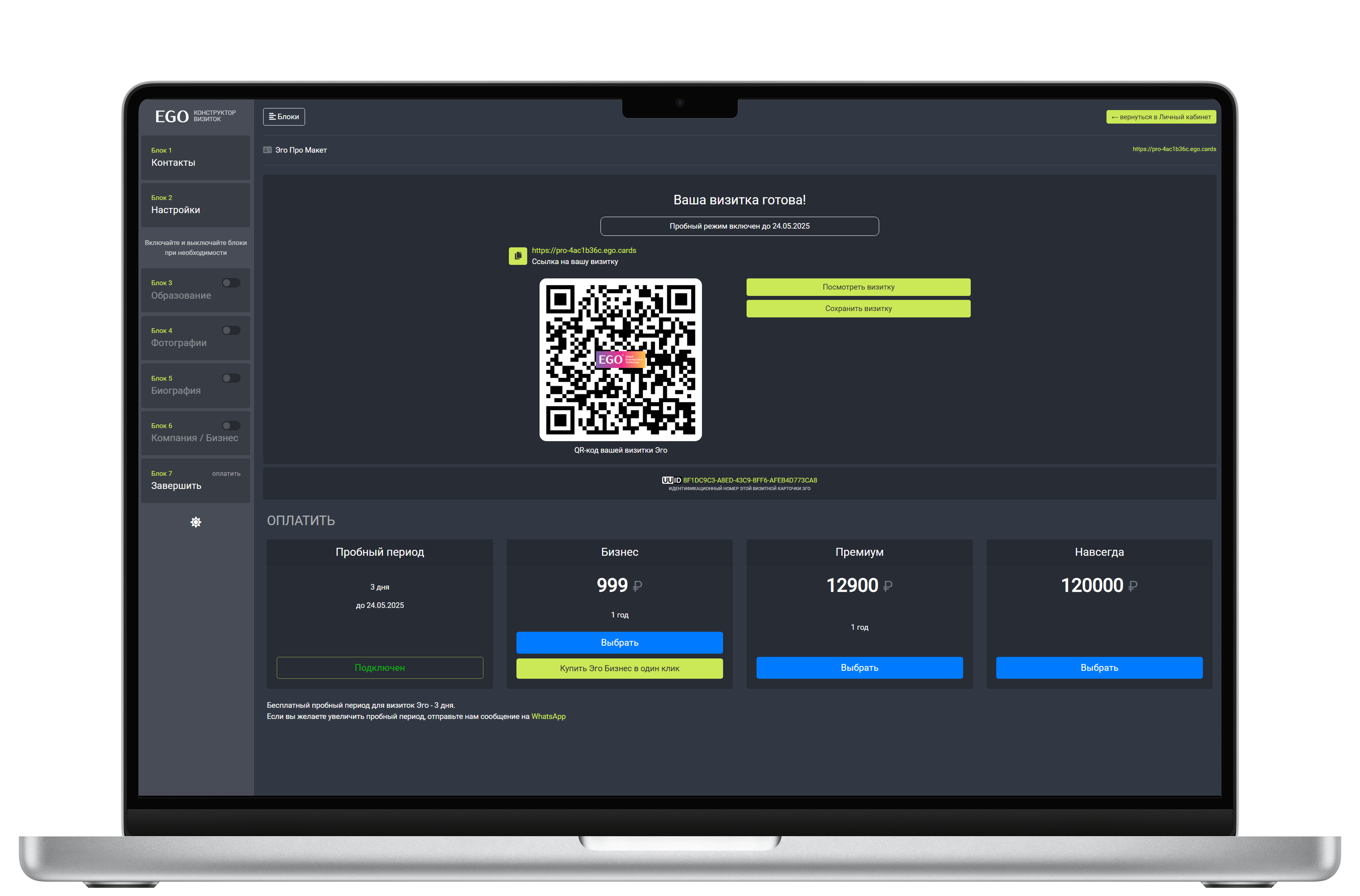Click the trial mode notice box
Screen dimensions: 1360x896
pos(739,226)
